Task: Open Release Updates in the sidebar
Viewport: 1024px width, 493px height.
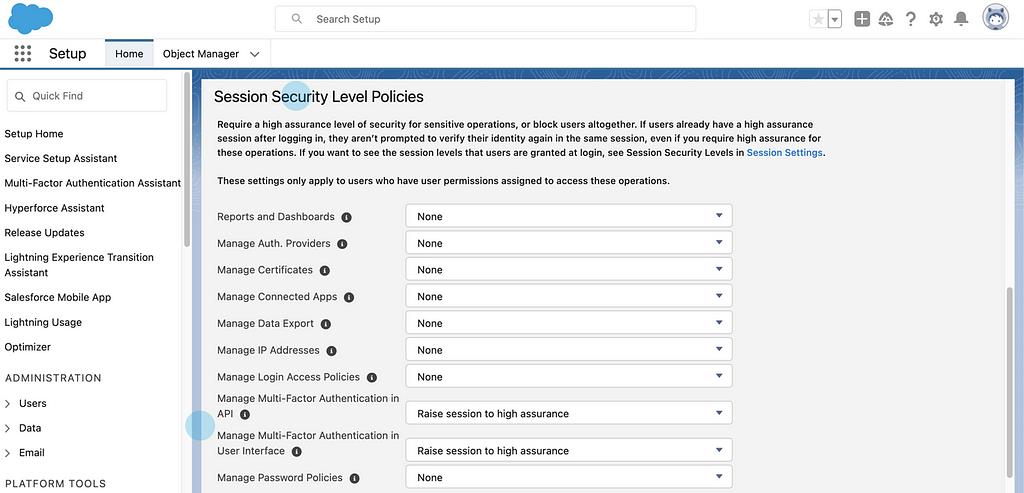Action: coord(44,233)
